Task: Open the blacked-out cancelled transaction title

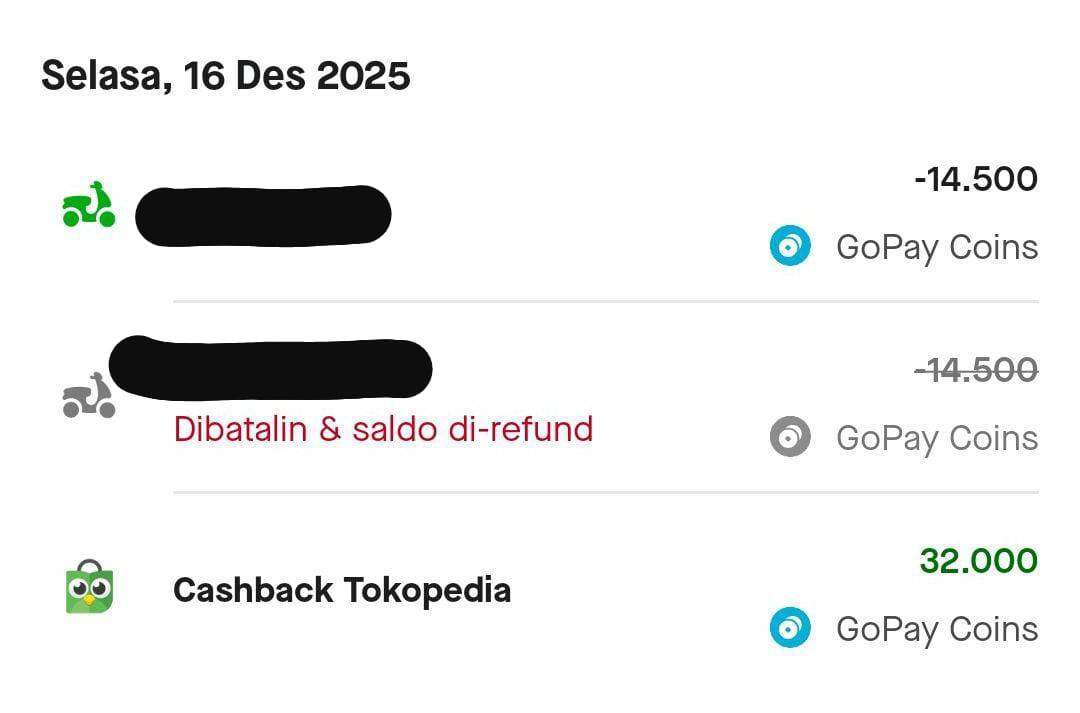Action: click(x=270, y=367)
